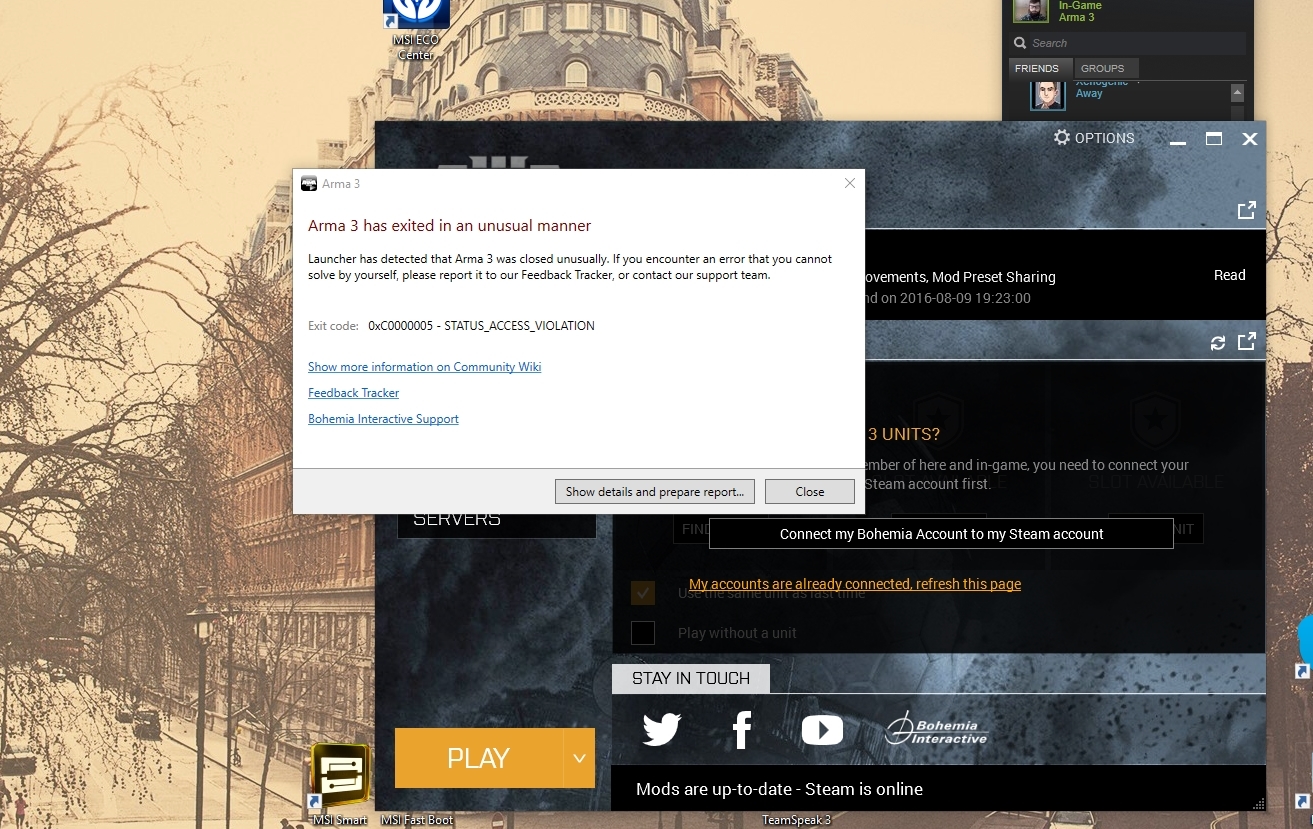The image size is (1313, 829).
Task: Click the launcher resize grip corner
Action: click(1258, 802)
